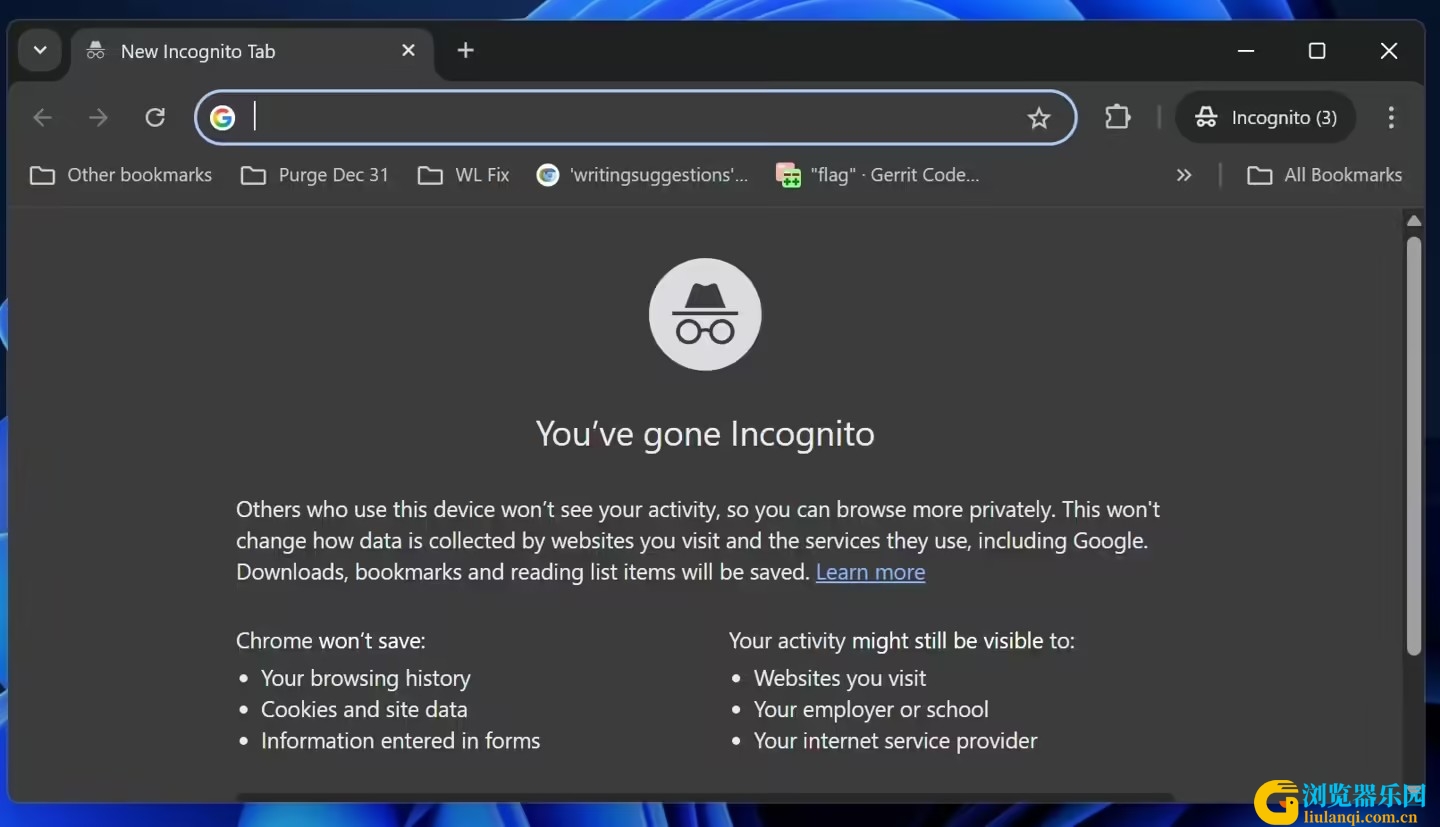Open the "flag" Gerrit Code bookmark
Viewport: 1440px width, 827px height.
(x=877, y=175)
